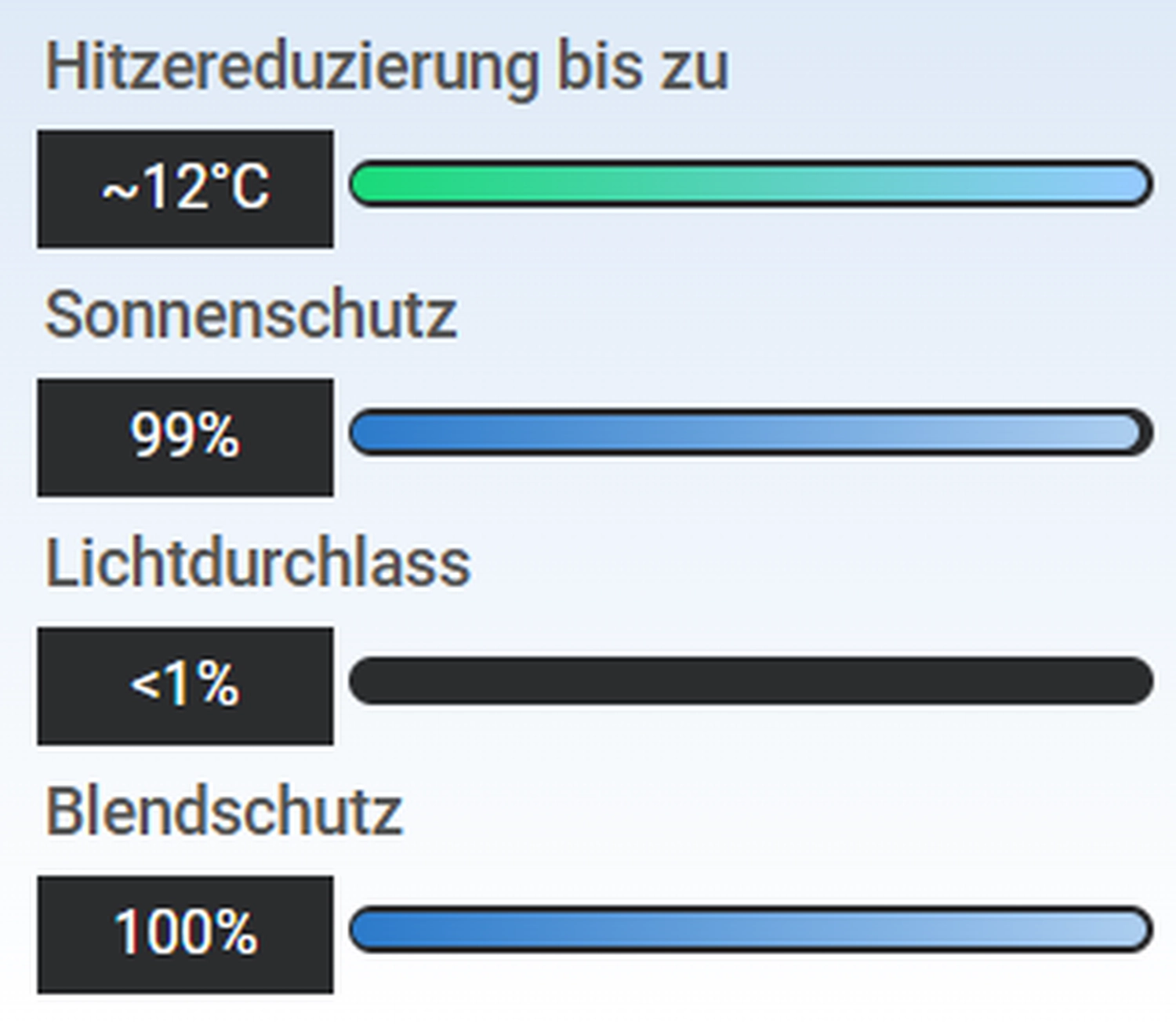Click the Blendschutz label

tap(224, 812)
